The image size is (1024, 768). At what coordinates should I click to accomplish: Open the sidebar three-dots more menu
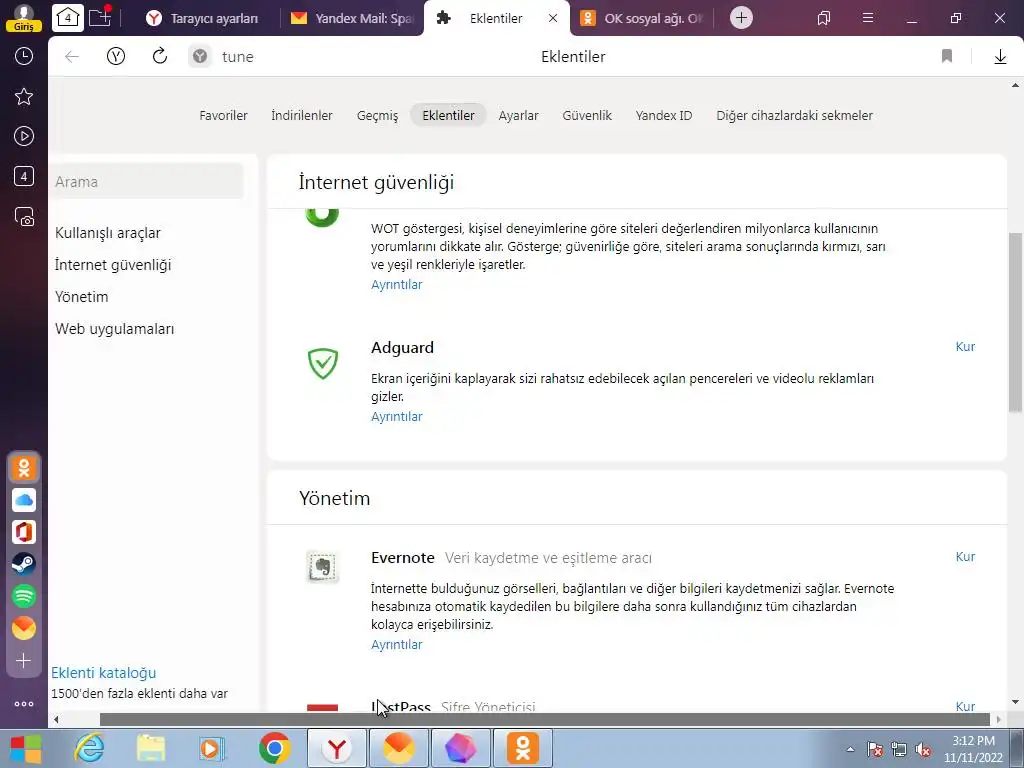(x=24, y=704)
